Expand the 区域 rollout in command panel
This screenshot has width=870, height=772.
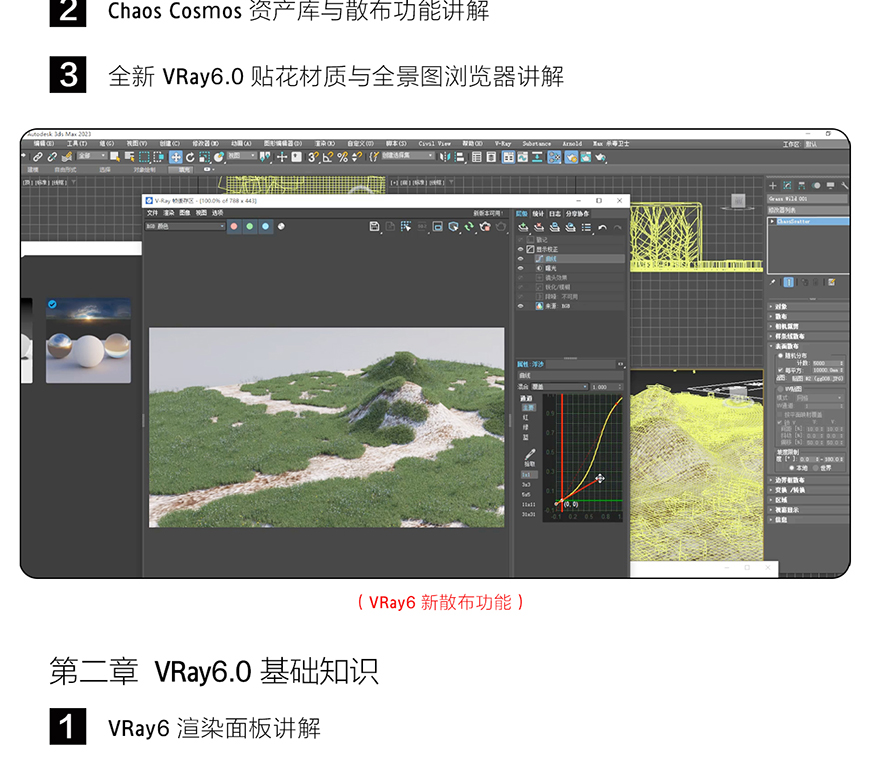pyautogui.click(x=807, y=500)
